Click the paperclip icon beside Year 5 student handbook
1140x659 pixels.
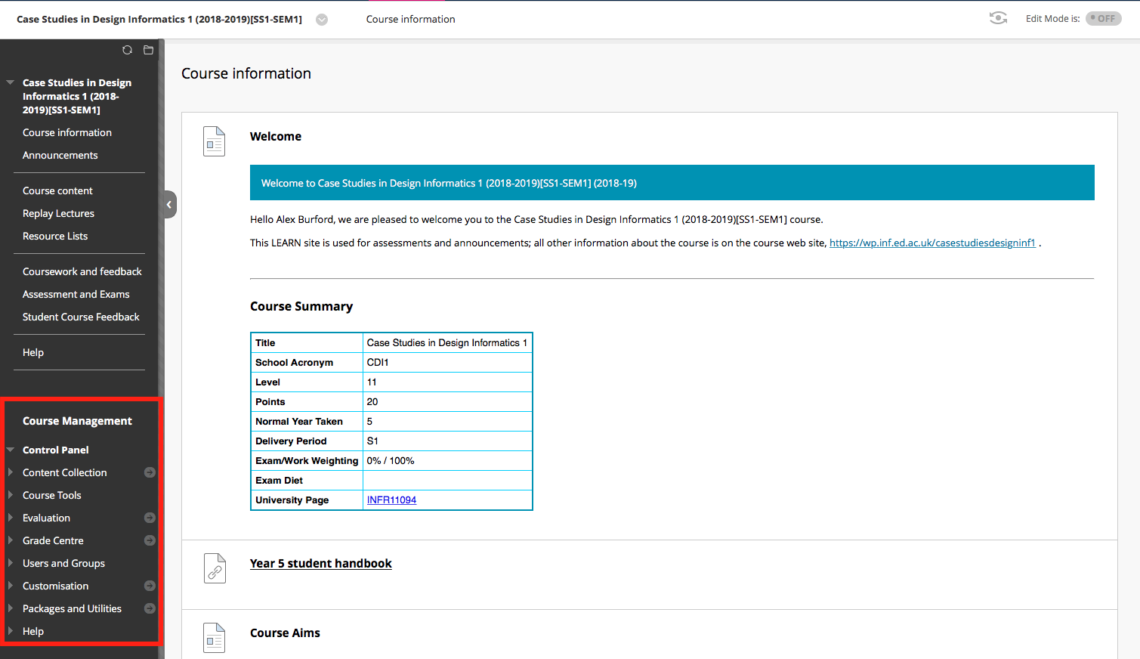(x=214, y=568)
